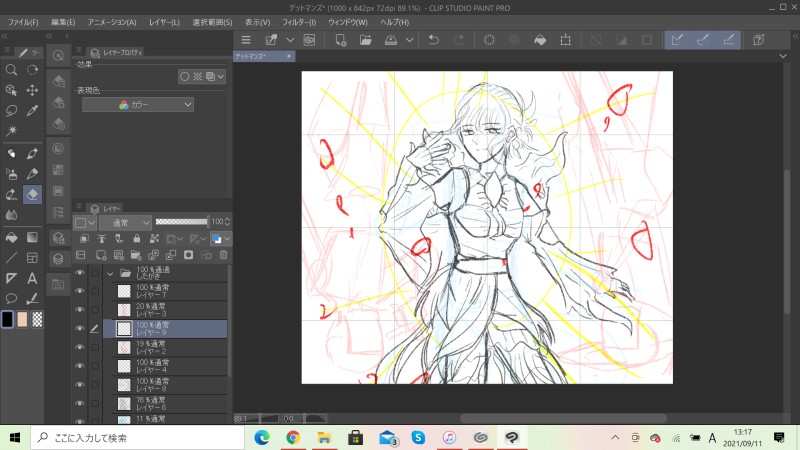Screen dimensions: 800x450
Task: Select the Eraser tool in the toolbox
Action: 33,194
